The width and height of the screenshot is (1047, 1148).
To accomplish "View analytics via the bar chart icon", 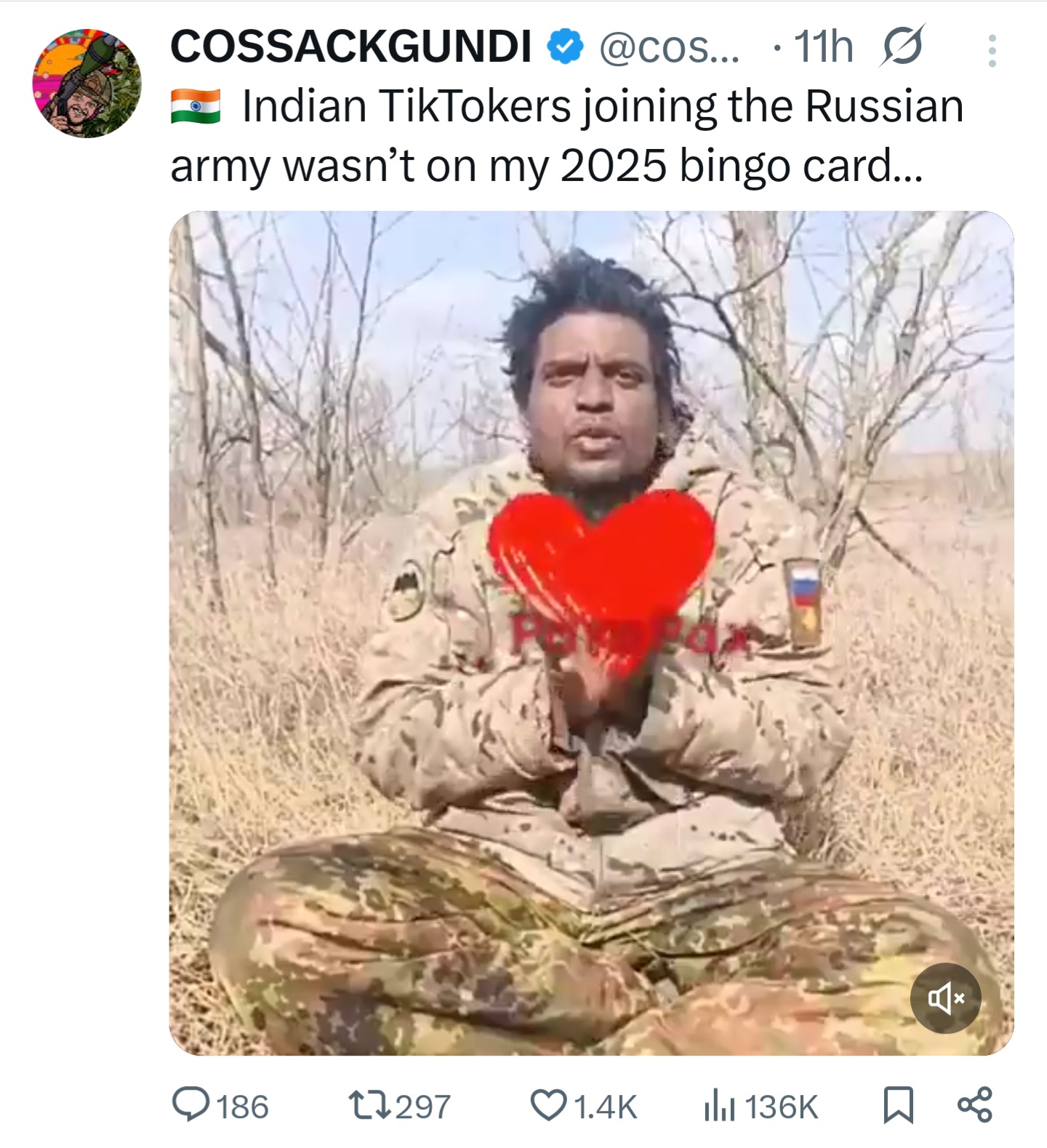I will click(x=719, y=1107).
